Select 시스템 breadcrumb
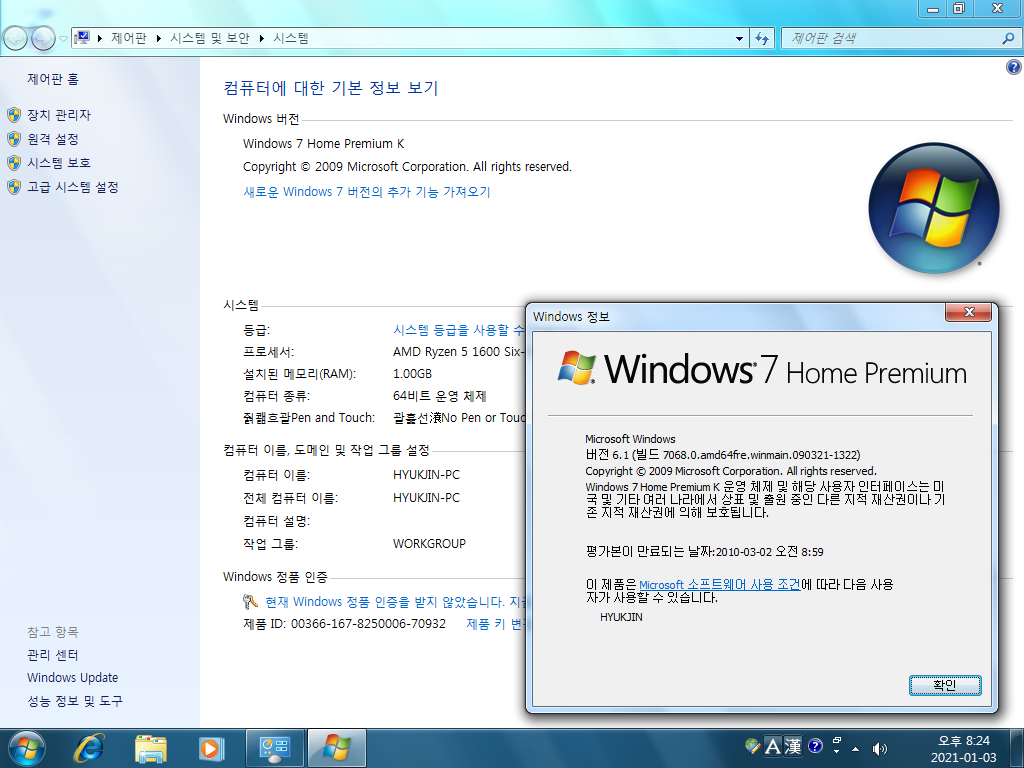Viewport: 1024px width, 768px height. point(291,38)
